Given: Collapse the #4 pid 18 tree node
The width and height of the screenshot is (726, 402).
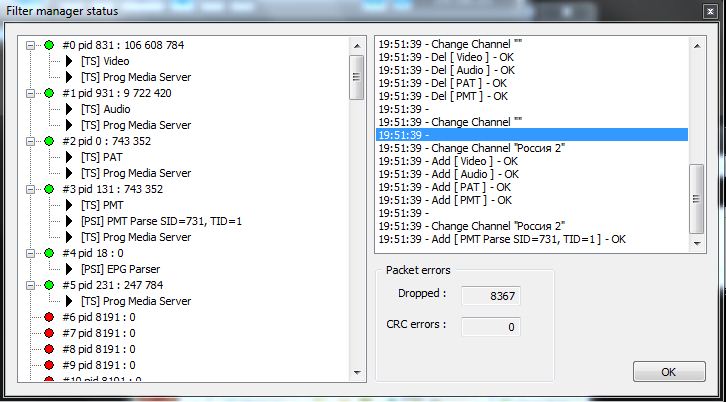Looking at the screenshot, I should tap(31, 253).
